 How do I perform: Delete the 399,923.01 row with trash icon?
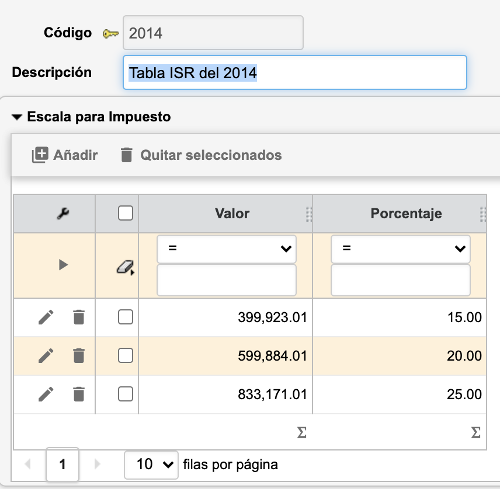79,317
